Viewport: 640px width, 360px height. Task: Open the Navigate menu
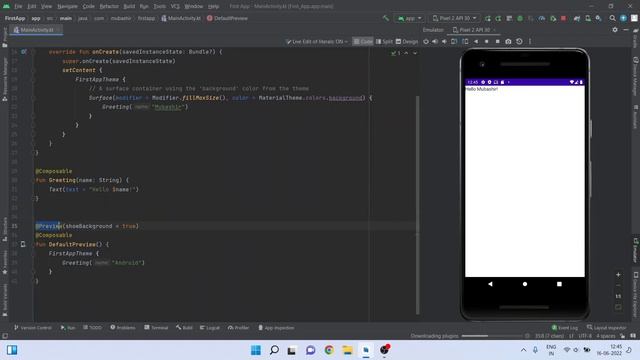point(67,7)
